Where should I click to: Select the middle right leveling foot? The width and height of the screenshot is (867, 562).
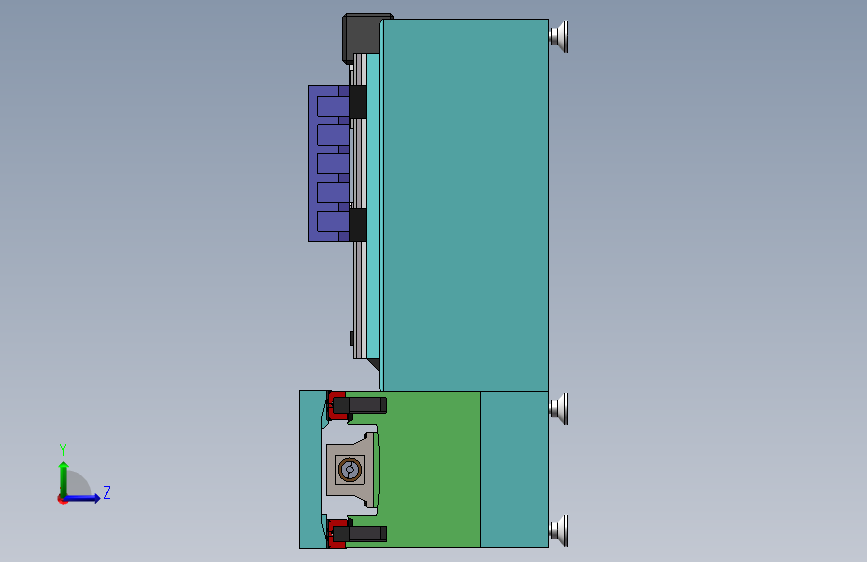point(559,409)
